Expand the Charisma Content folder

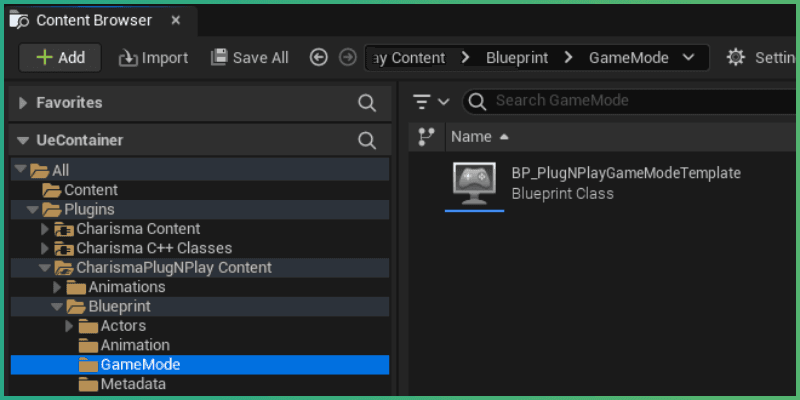(x=45, y=229)
